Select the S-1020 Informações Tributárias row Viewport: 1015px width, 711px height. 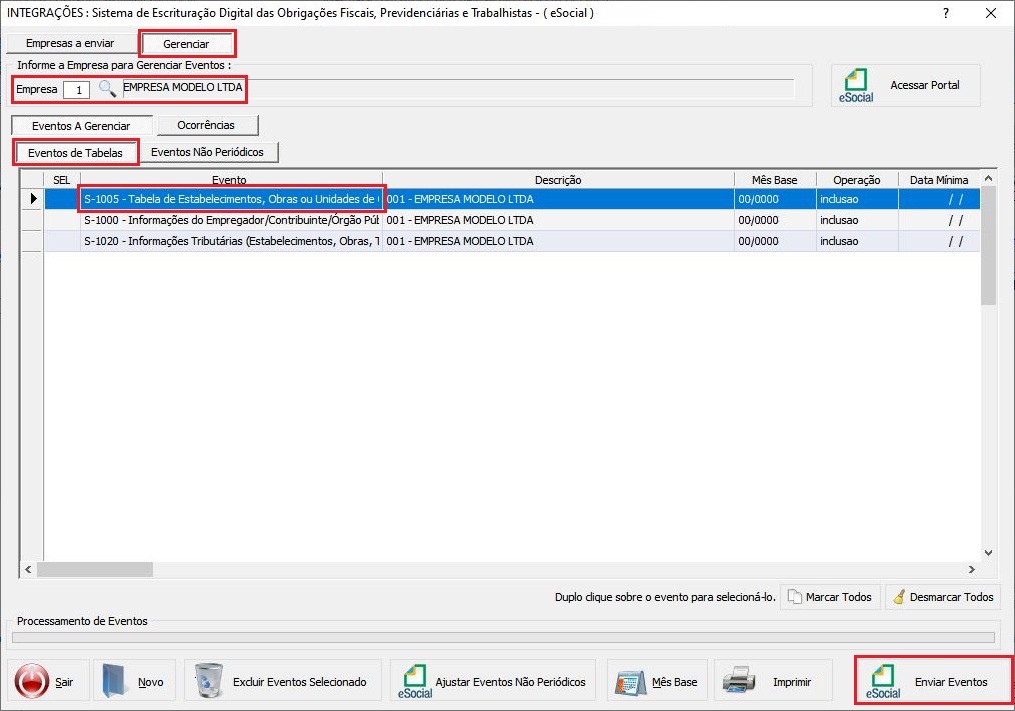pos(230,241)
